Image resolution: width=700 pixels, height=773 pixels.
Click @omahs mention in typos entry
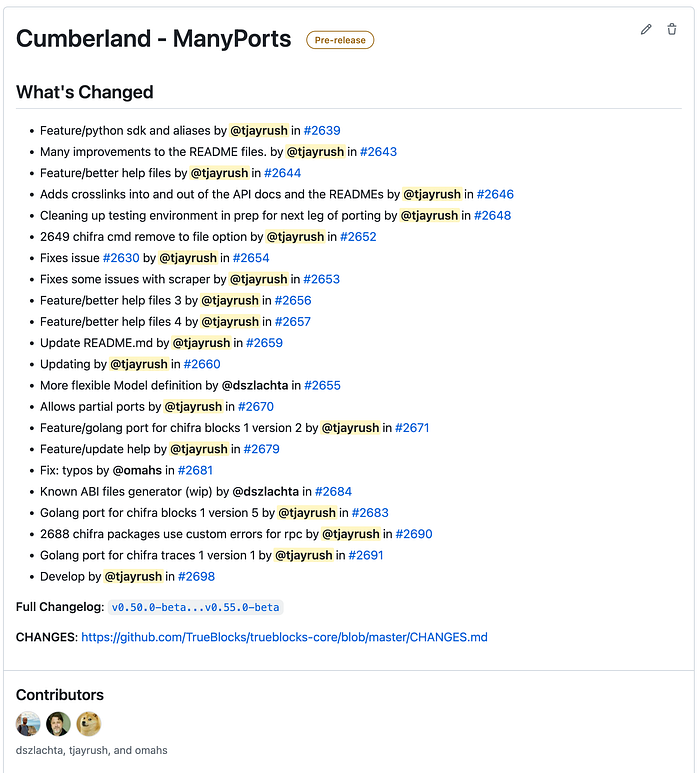click(x=137, y=470)
